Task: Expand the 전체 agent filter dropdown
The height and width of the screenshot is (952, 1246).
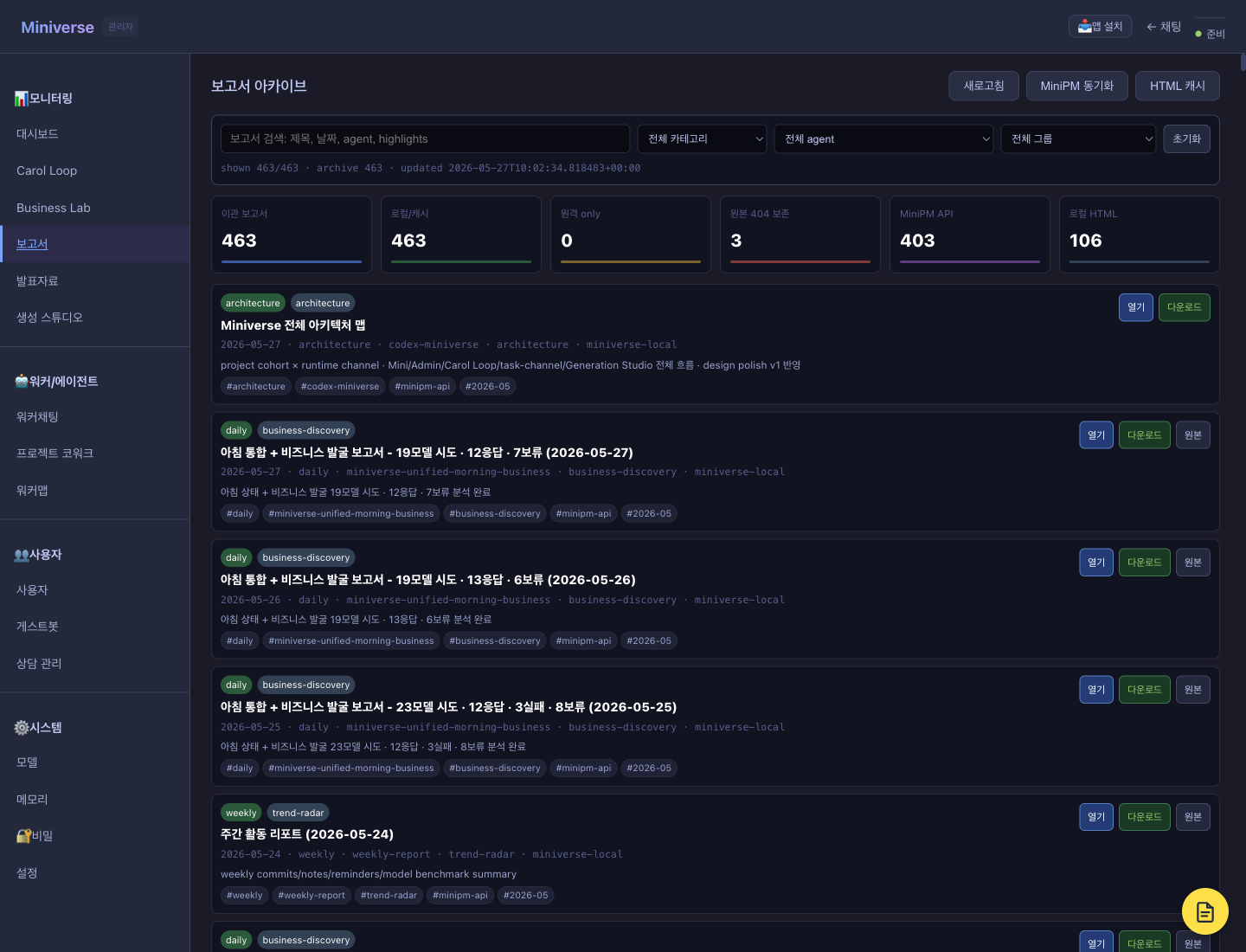Action: click(883, 138)
